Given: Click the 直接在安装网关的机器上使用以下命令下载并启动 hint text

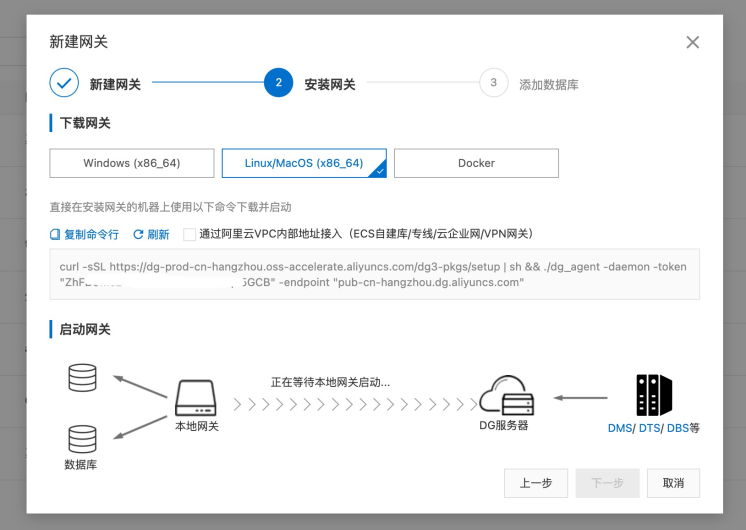Looking at the screenshot, I should [170, 207].
